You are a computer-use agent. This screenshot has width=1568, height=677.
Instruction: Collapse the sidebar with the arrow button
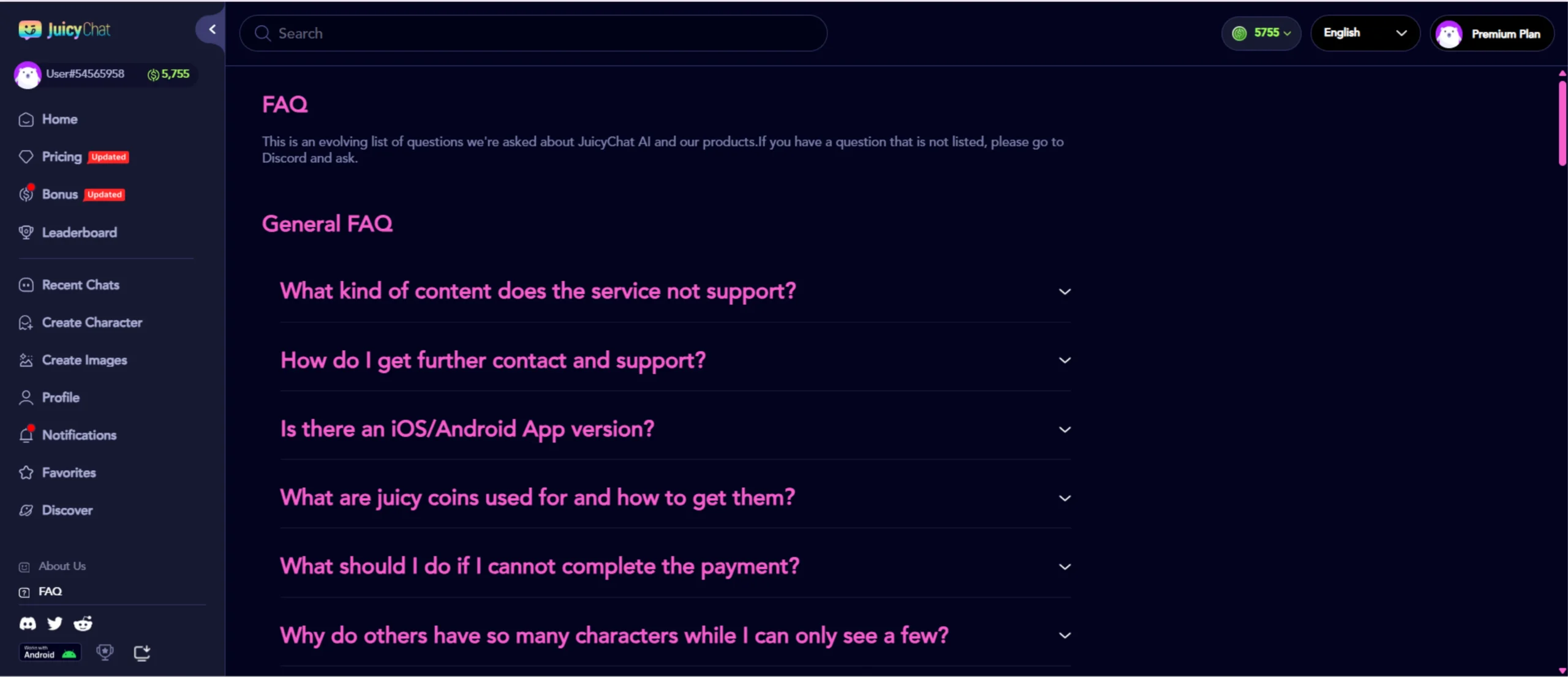212,29
